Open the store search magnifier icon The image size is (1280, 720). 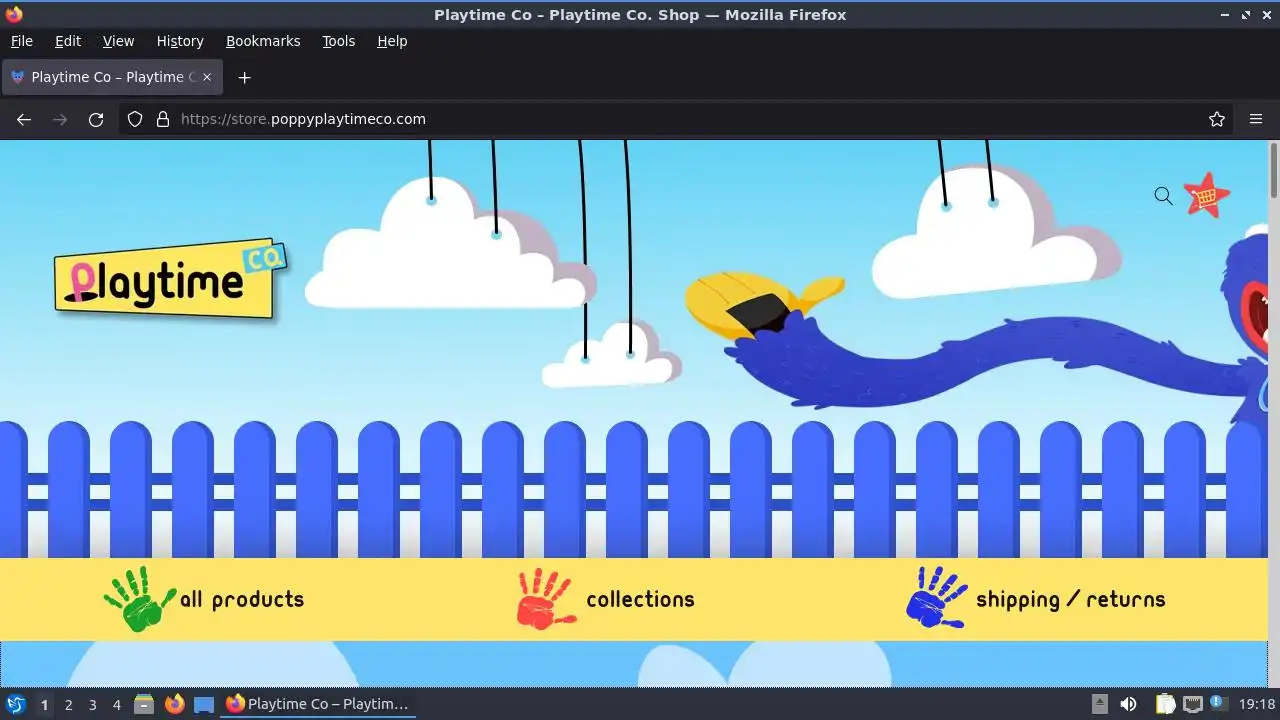pyautogui.click(x=1163, y=196)
